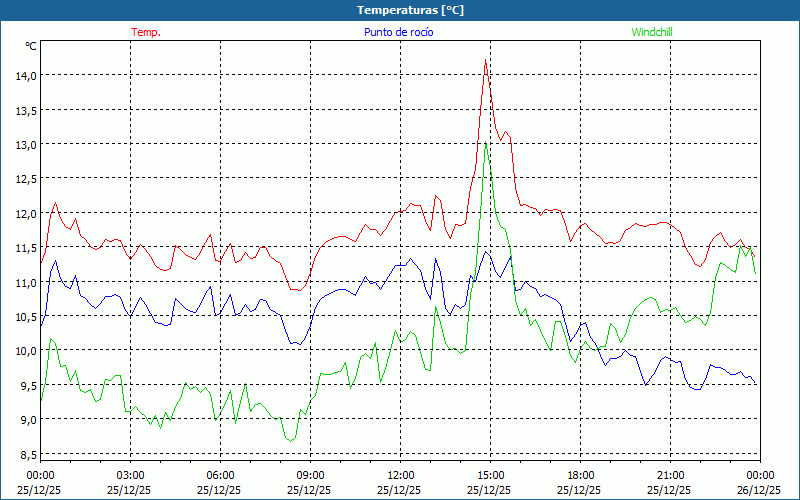Click the 13,0 value on the y-axis
The image size is (800, 500).
click(26, 144)
